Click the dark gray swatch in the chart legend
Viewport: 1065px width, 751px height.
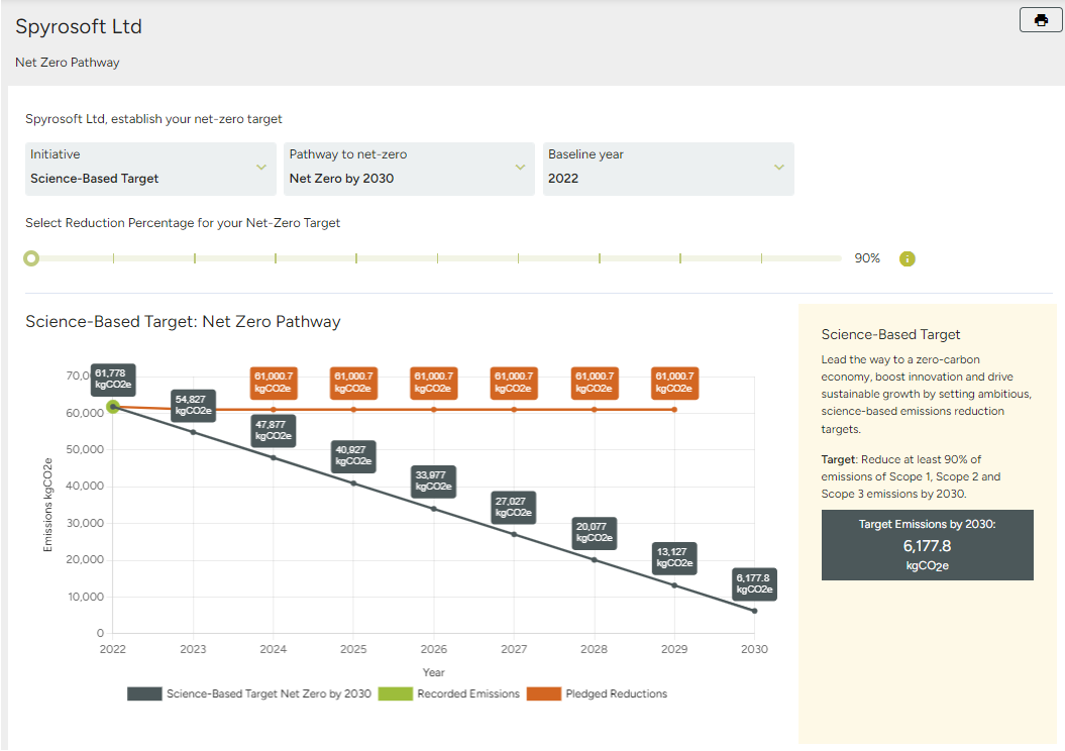pyautogui.click(x=144, y=693)
